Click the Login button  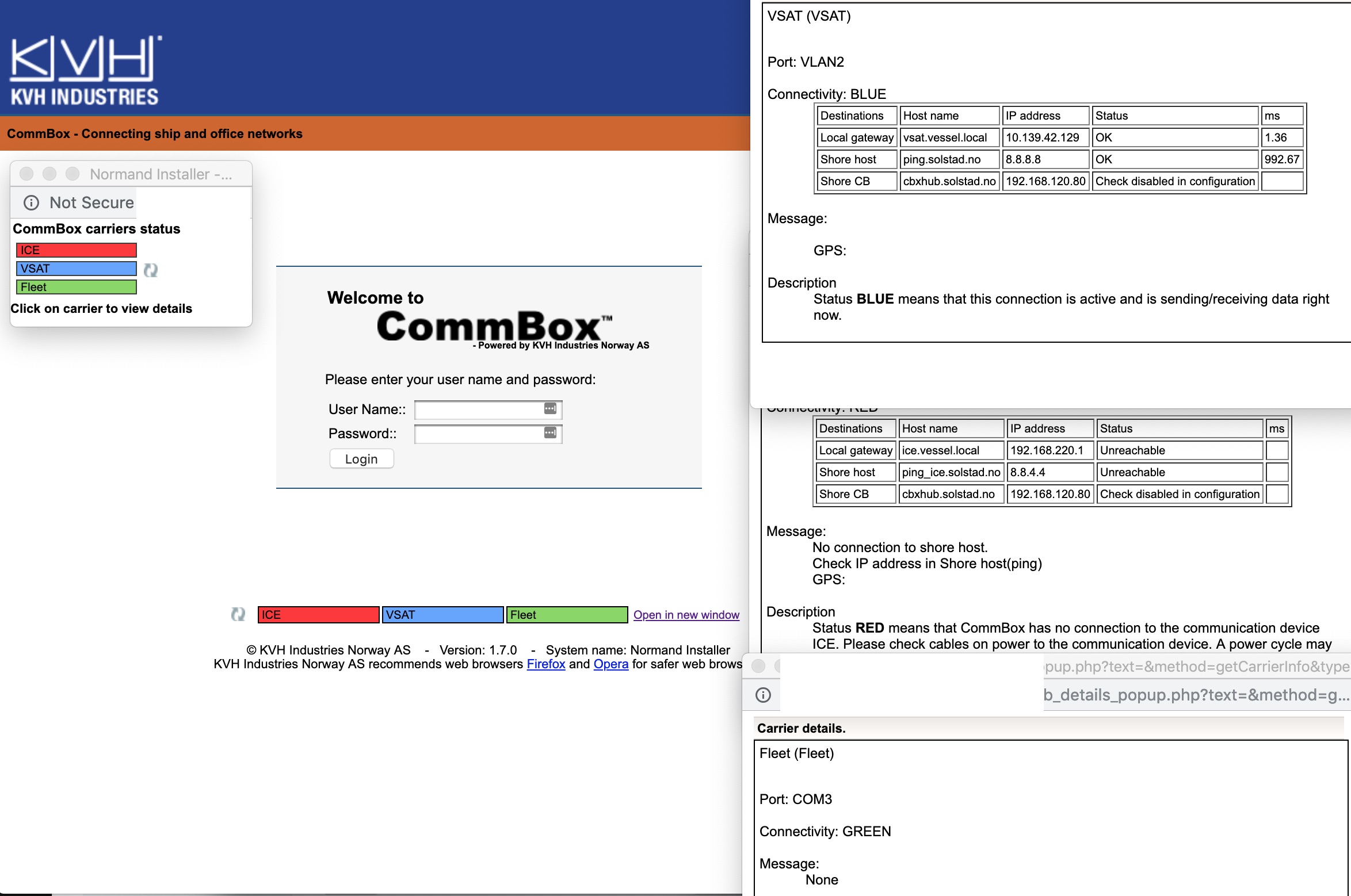click(x=361, y=459)
